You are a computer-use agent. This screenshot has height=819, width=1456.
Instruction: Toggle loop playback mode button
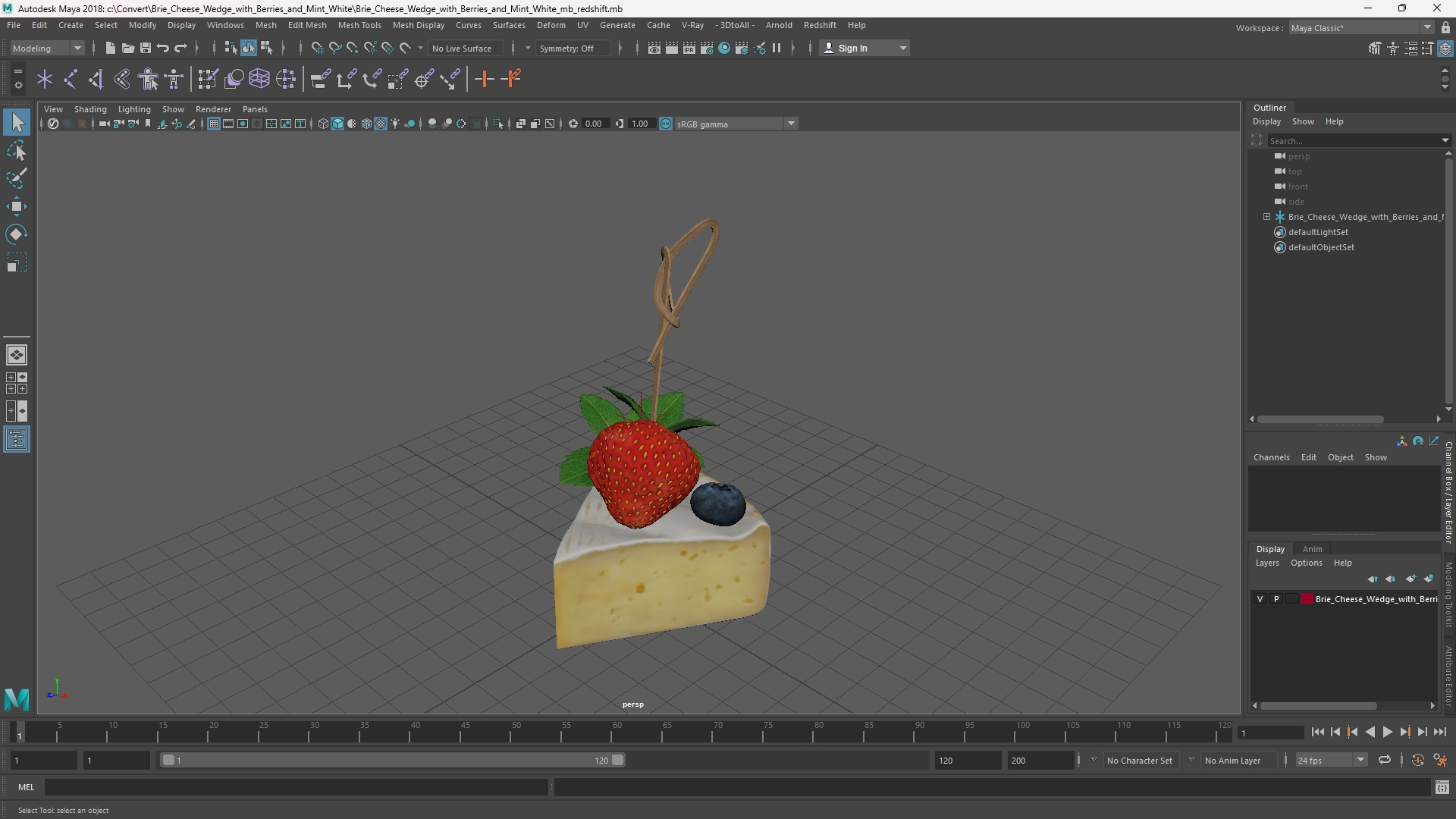click(1385, 760)
